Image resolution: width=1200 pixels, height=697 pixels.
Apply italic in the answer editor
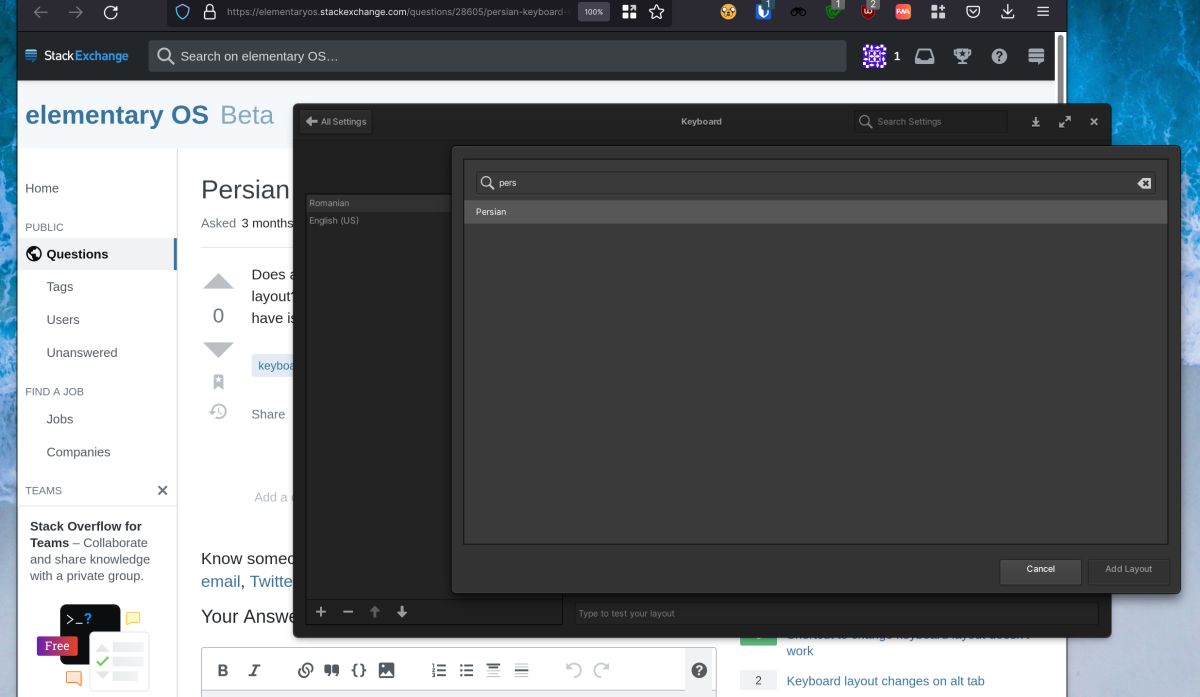(254, 670)
